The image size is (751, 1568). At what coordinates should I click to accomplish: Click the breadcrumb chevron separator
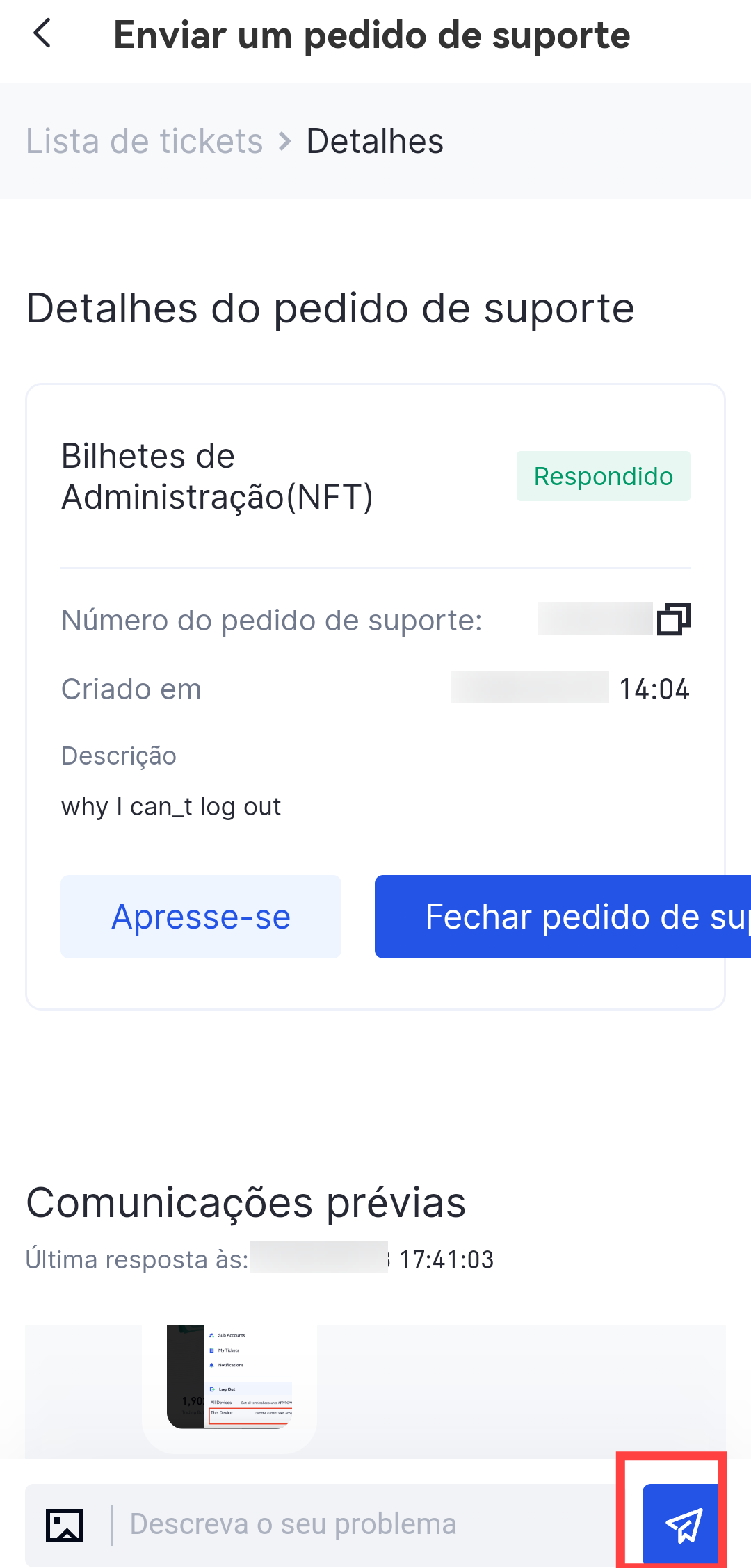tap(284, 141)
